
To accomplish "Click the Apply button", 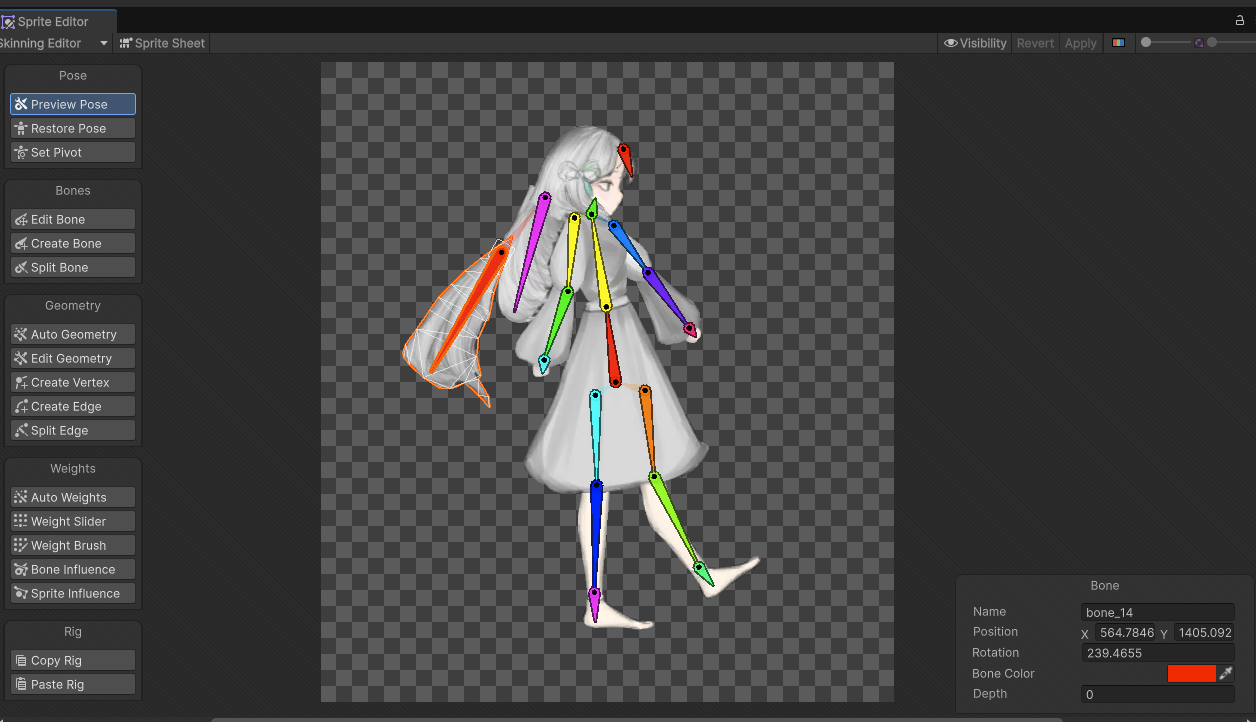I will point(1080,43).
